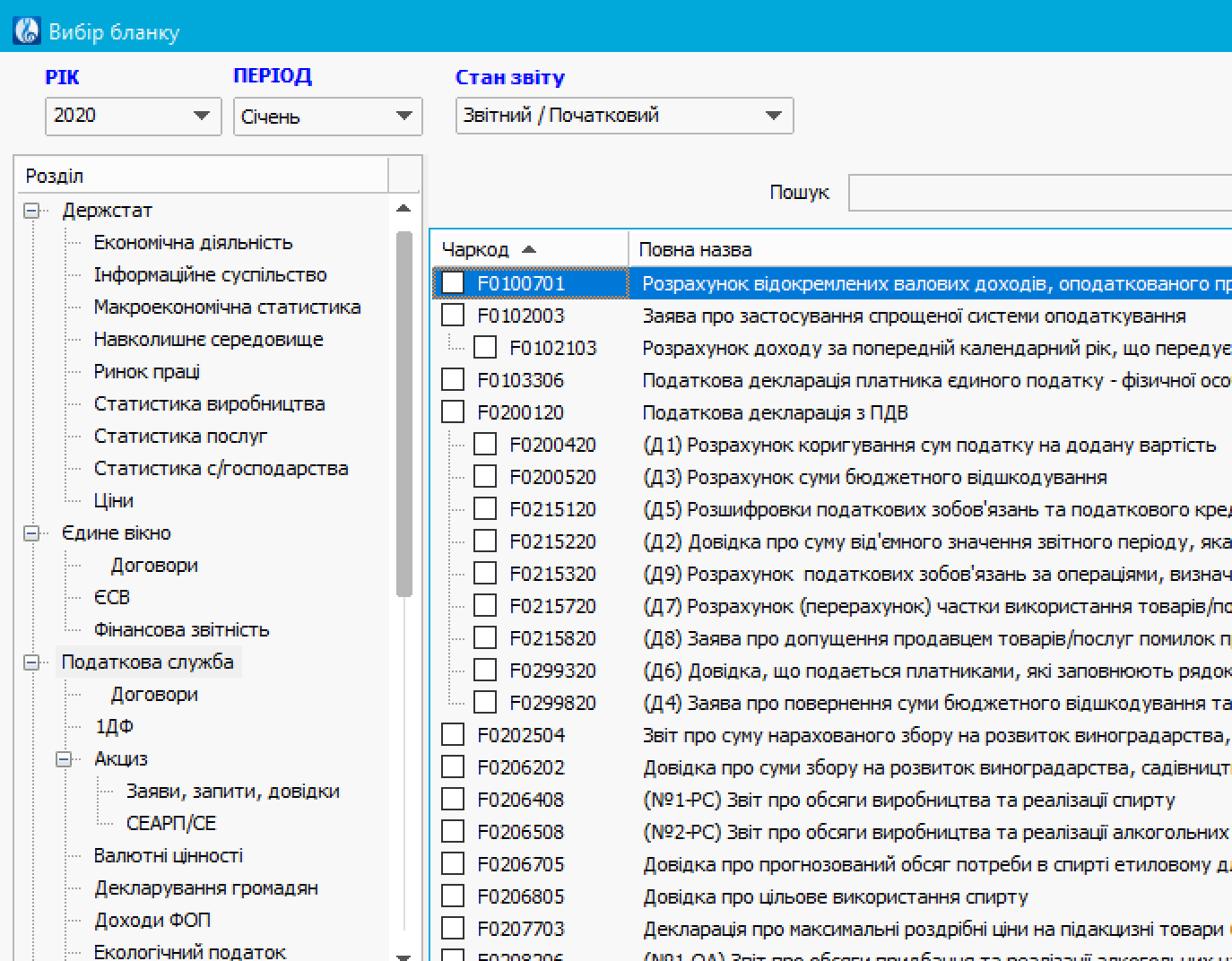This screenshot has height=961, width=1232.
Task: Open Екологічний податок section in tree
Action: coord(189,950)
